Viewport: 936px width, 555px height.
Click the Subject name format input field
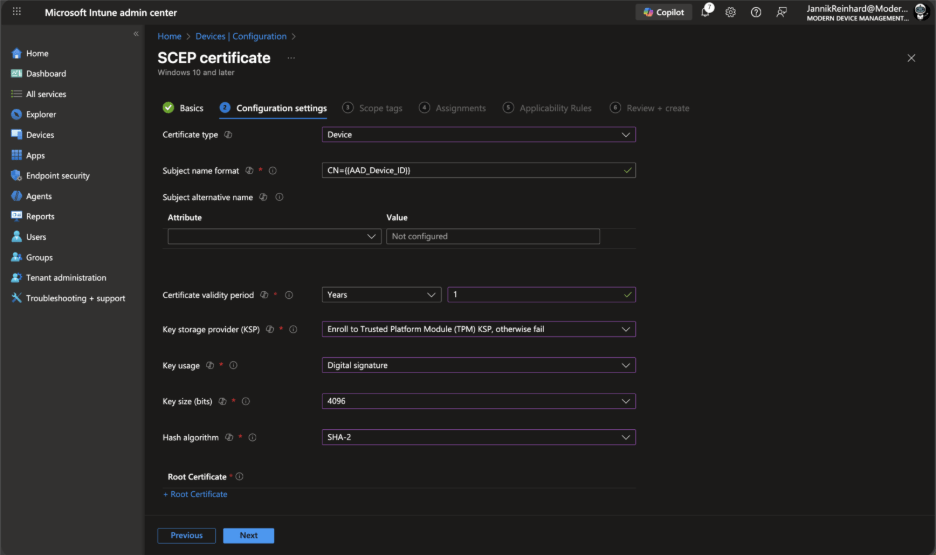coord(472,171)
